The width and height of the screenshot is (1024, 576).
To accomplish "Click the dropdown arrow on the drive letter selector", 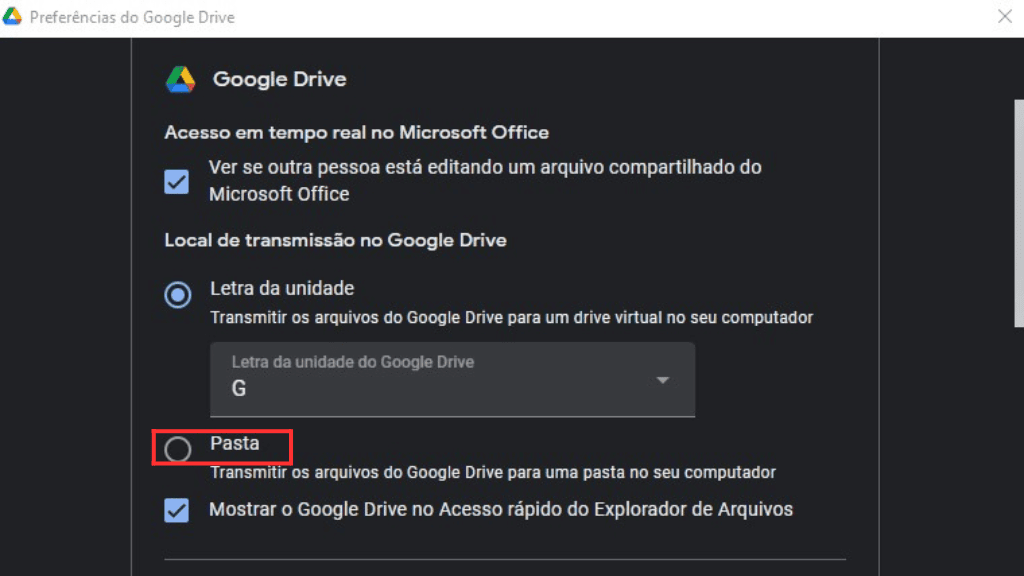I will pyautogui.click(x=661, y=380).
